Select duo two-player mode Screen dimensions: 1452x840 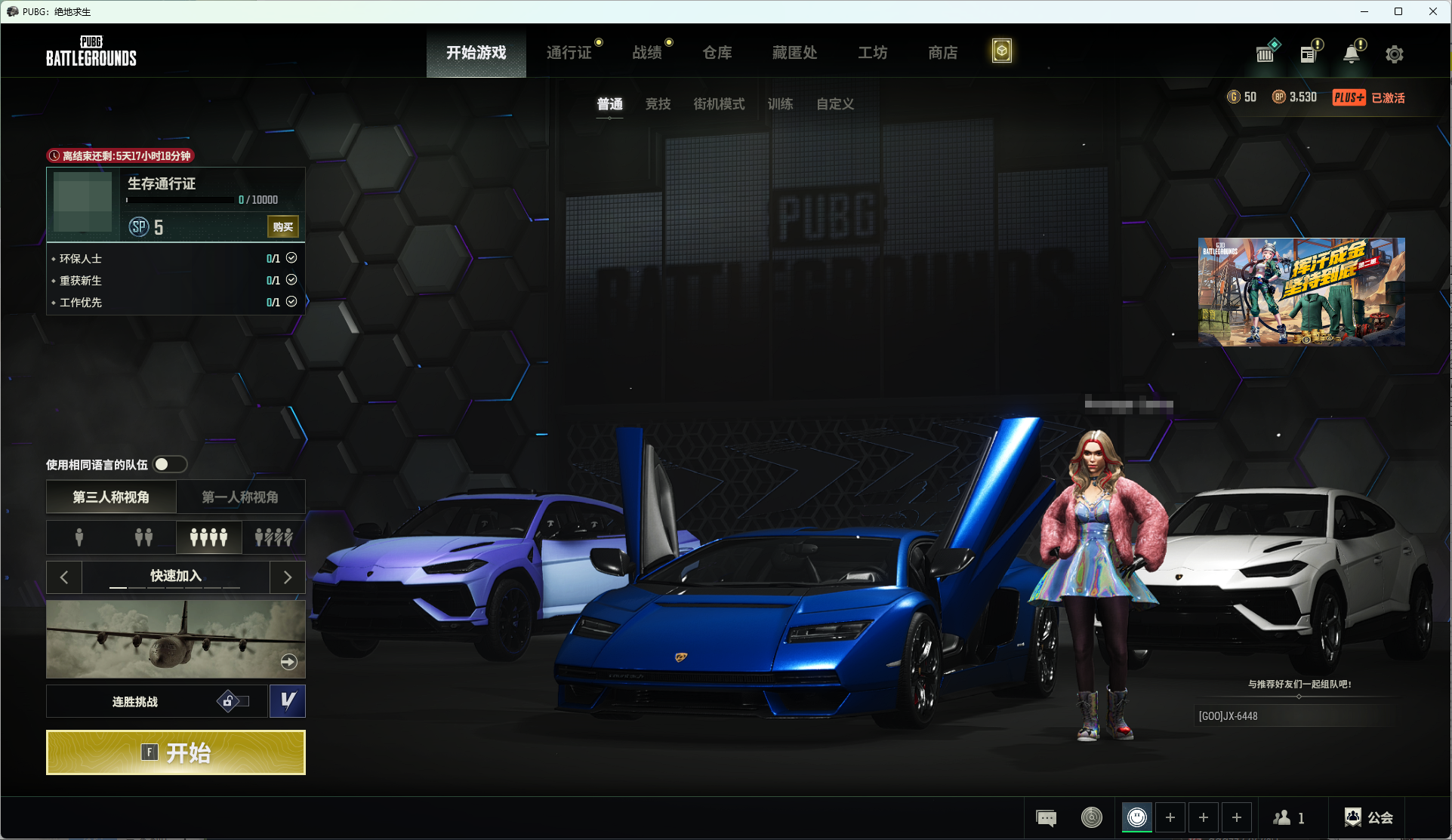coord(143,537)
